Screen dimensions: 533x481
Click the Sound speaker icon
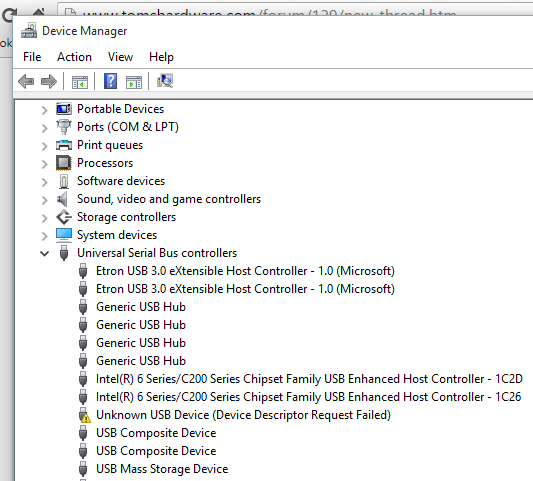[62, 199]
